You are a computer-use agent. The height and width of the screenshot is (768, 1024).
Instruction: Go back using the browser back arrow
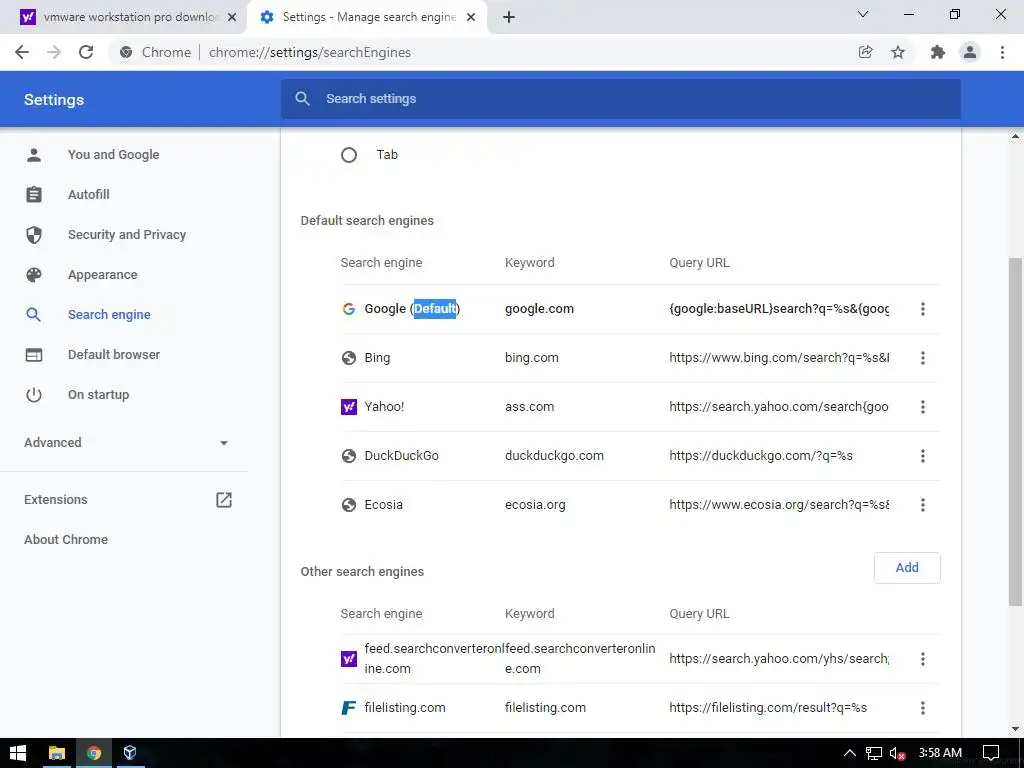[22, 52]
